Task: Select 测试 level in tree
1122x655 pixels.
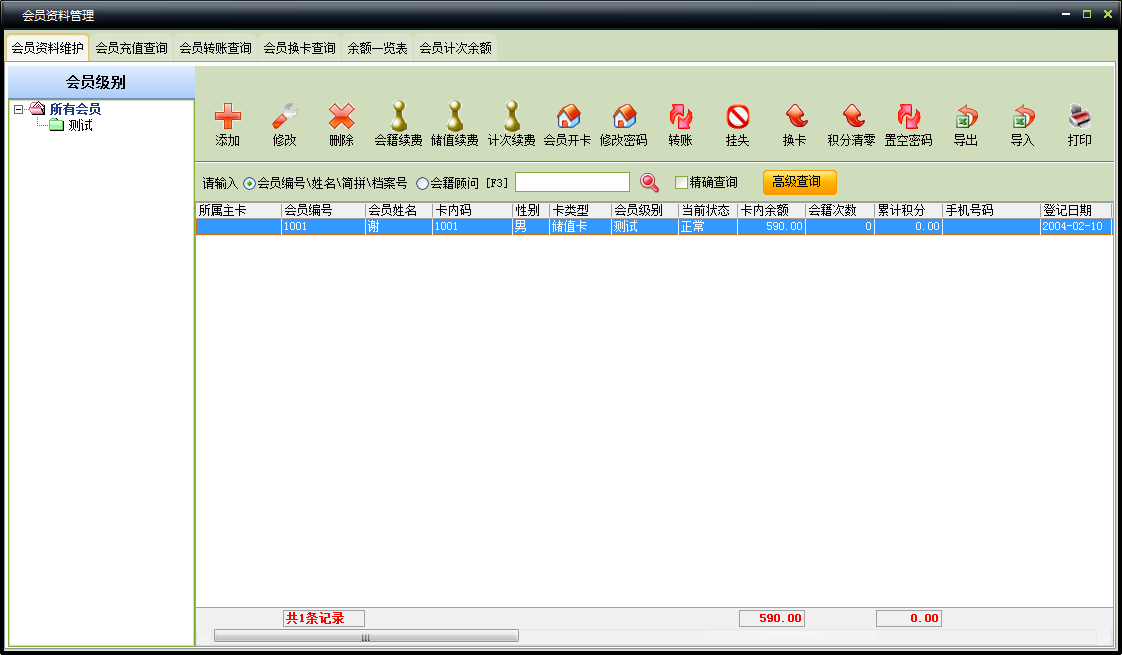Action: coord(80,125)
